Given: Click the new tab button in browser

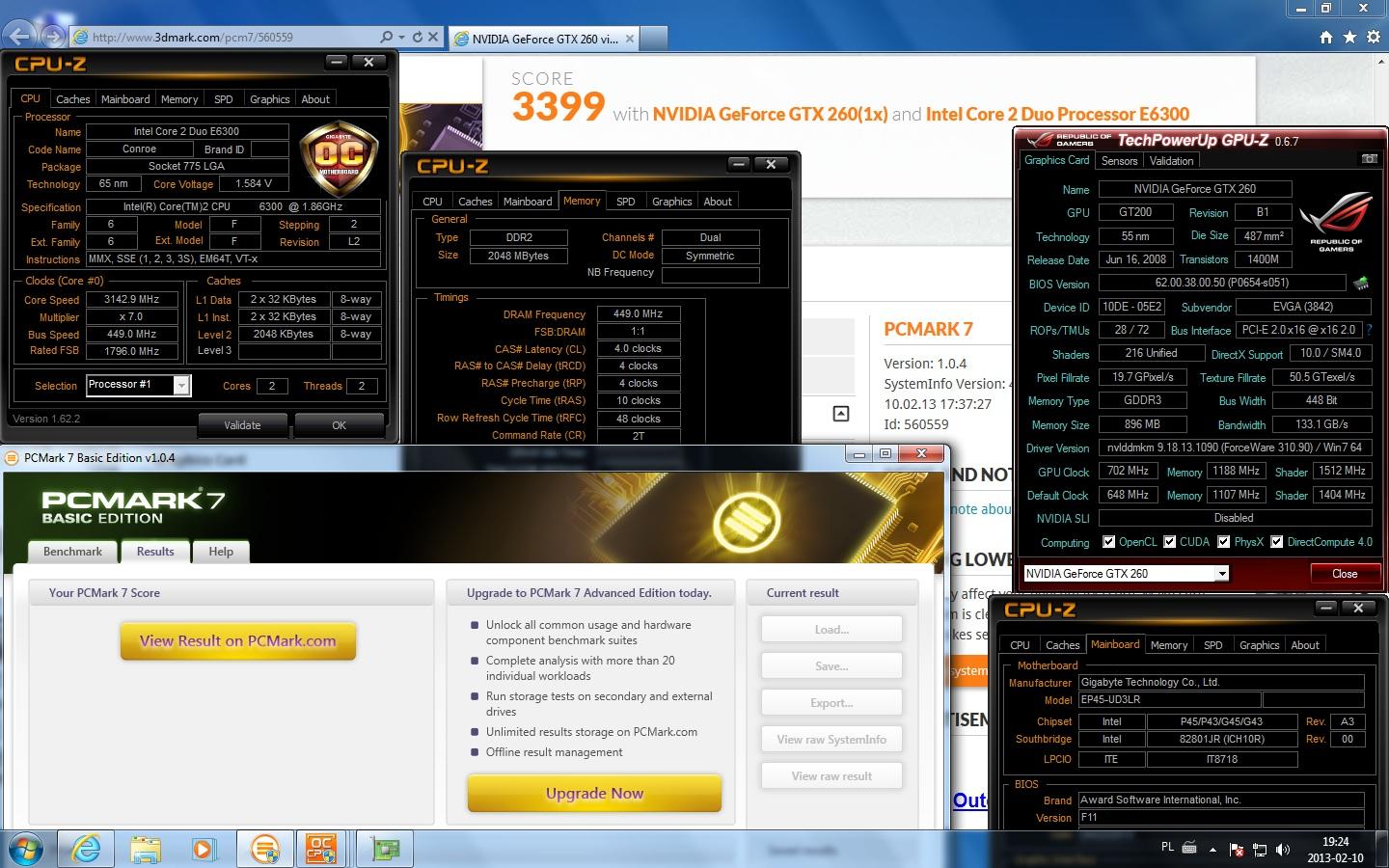Looking at the screenshot, I should (x=654, y=39).
